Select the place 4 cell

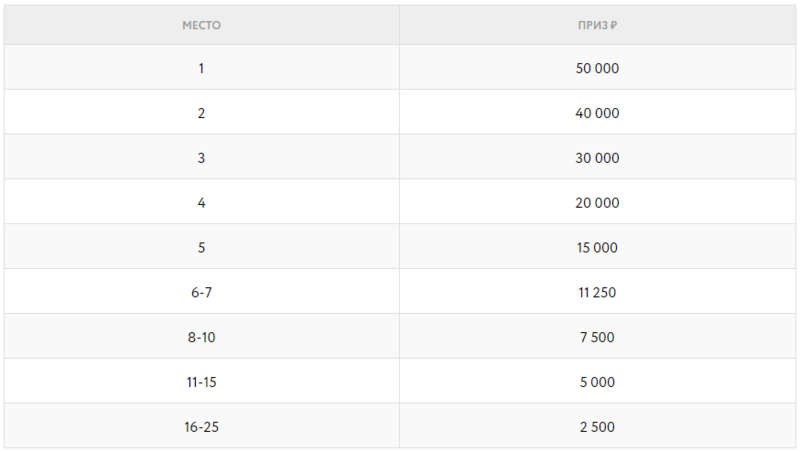click(x=202, y=202)
